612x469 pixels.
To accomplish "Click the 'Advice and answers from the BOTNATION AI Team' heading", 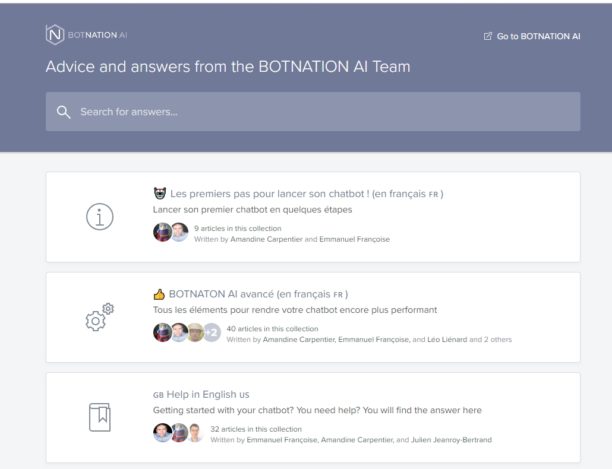I will [x=228, y=66].
